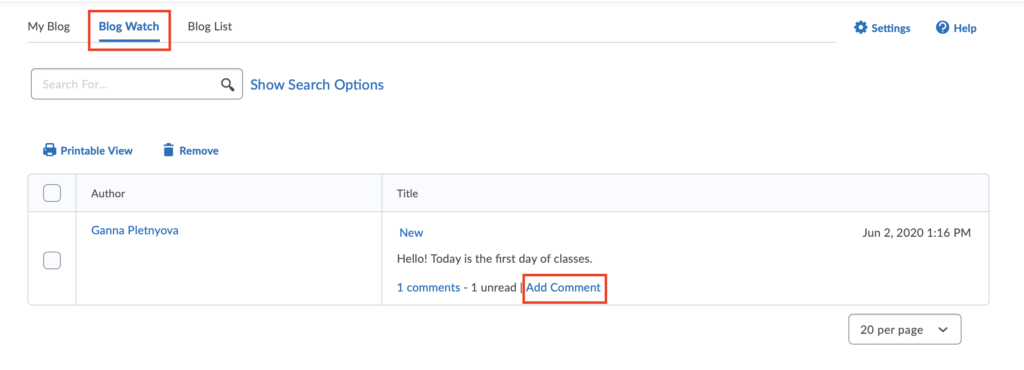The image size is (1024, 370).
Task: Click the Author column header
Action: [108, 194]
